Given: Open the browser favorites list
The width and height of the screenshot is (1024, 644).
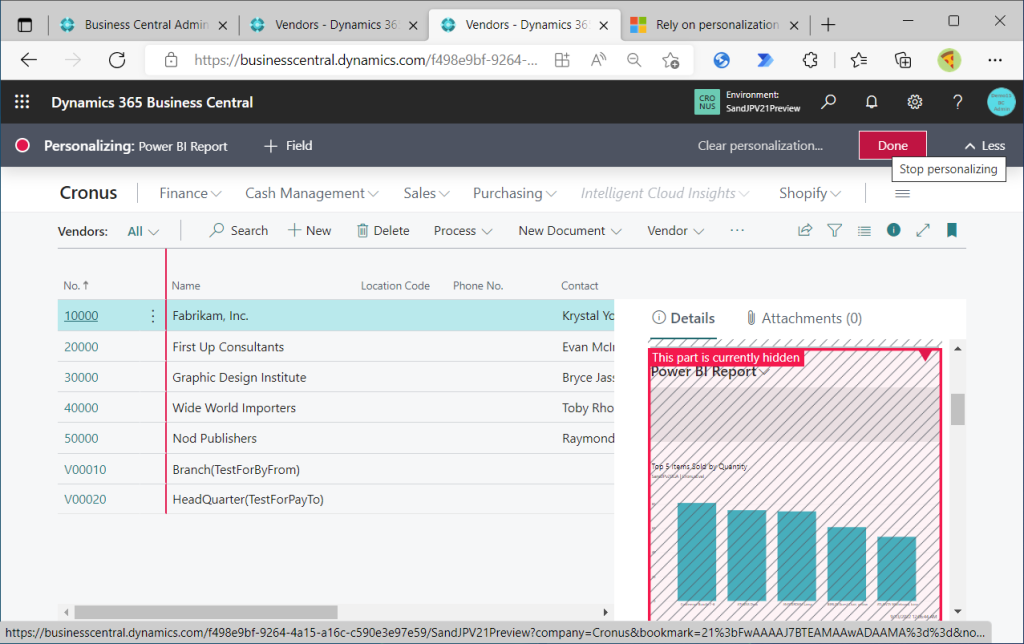Looking at the screenshot, I should click(859, 60).
